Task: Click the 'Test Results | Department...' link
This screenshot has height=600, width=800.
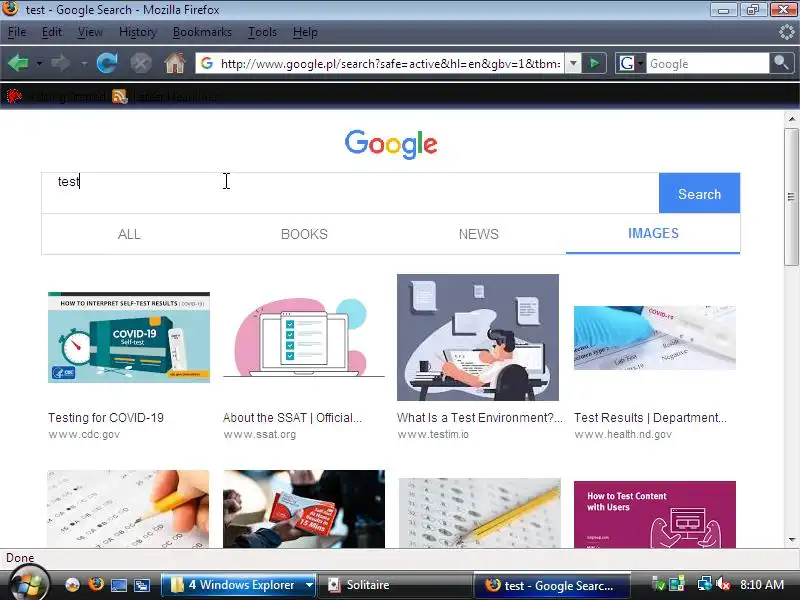Action: (x=651, y=418)
